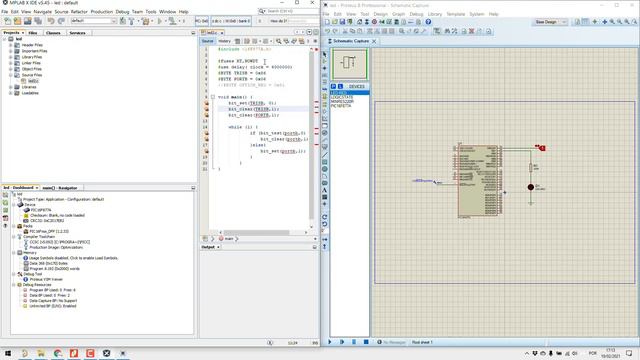Play simulation in Proteus
Screen dimensions: 640x360
point(330,342)
